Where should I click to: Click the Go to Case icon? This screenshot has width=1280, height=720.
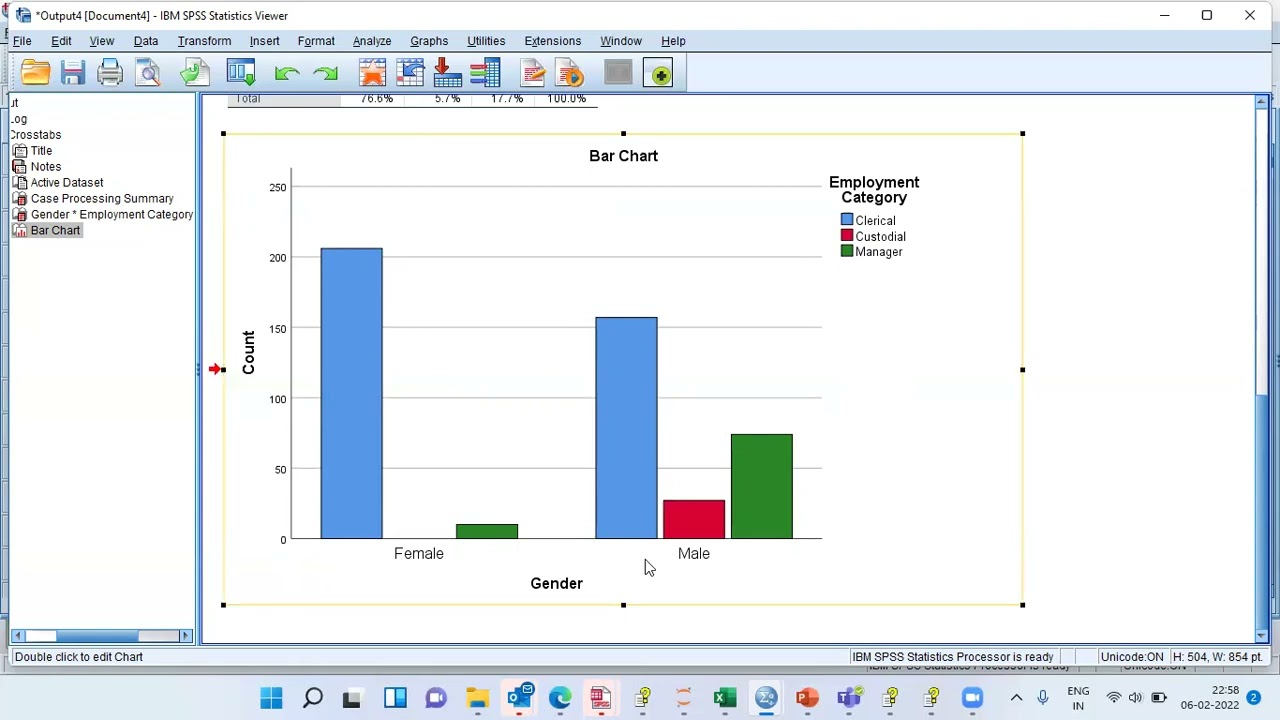coord(410,73)
